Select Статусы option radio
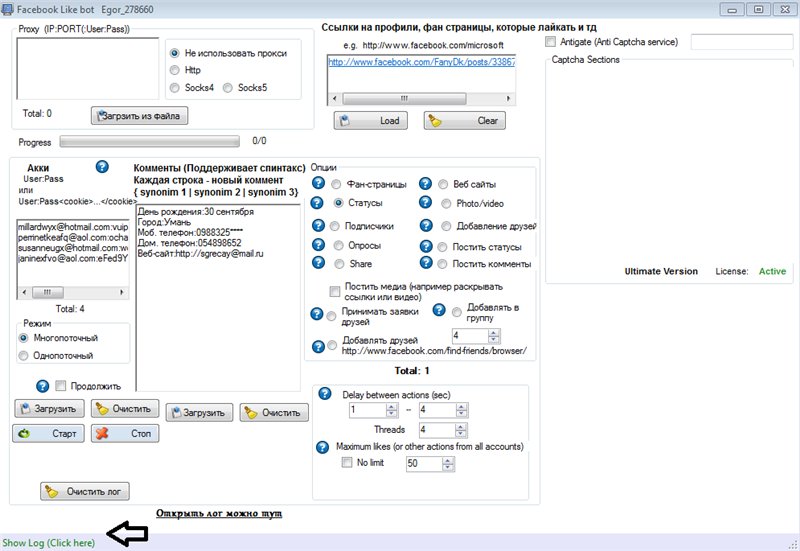The height and width of the screenshot is (551, 800). pos(338,203)
